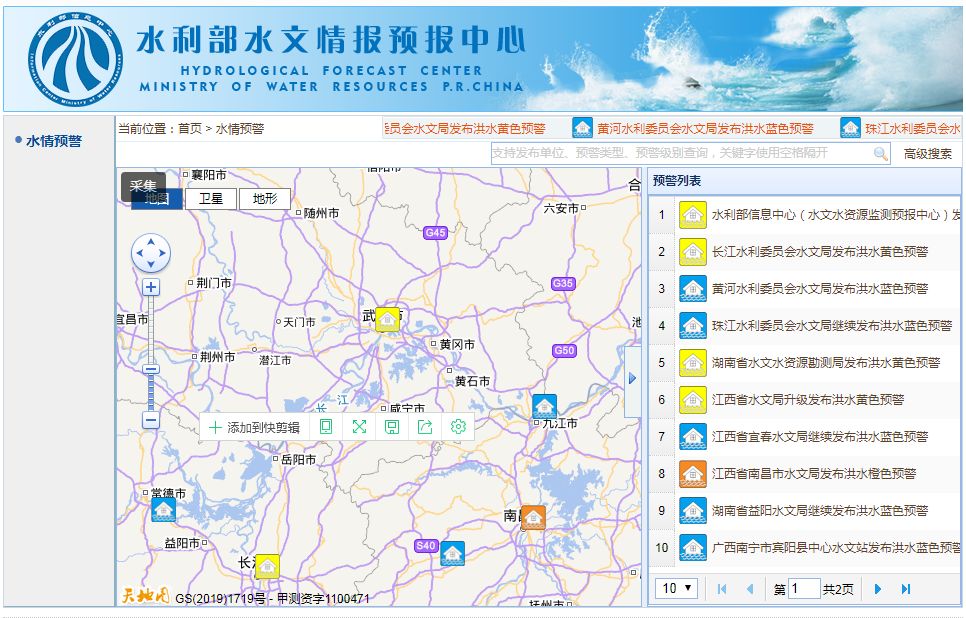The width and height of the screenshot is (966, 618).
Task: Select the yellow alert icon beside 长江水利委员会 entry
Action: [x=691, y=251]
